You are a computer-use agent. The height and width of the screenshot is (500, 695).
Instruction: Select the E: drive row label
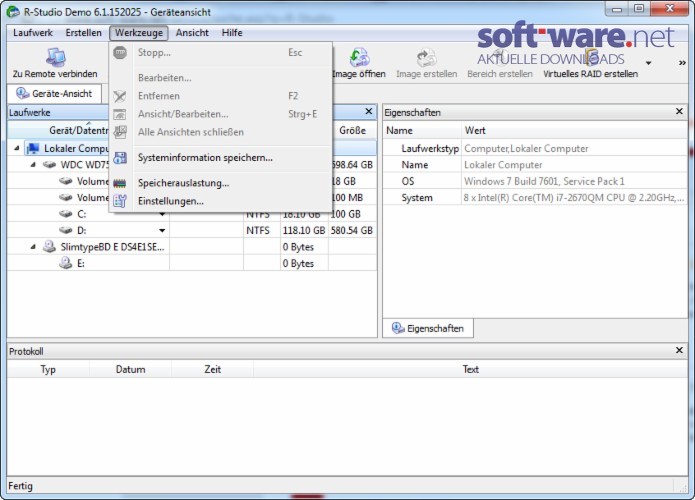81,263
